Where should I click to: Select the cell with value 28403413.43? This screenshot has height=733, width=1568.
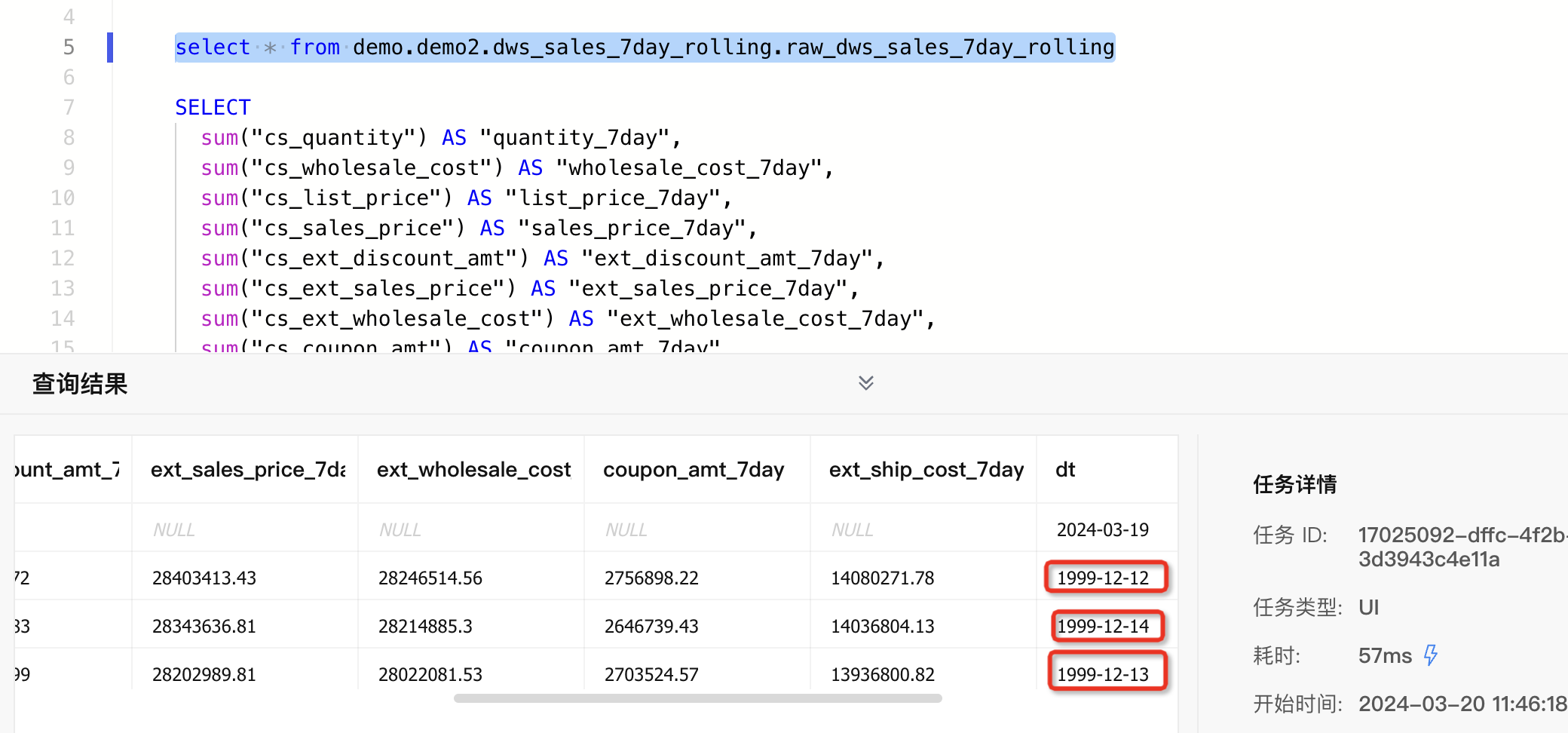tap(204, 578)
